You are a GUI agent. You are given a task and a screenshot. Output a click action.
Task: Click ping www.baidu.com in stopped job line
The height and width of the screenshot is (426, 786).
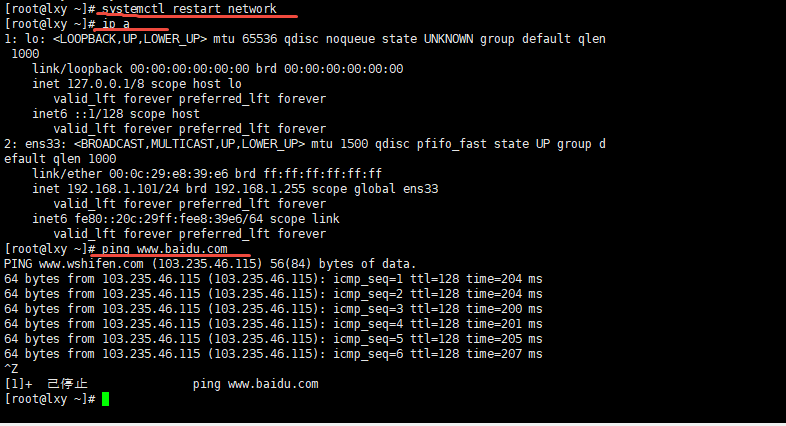point(256,384)
